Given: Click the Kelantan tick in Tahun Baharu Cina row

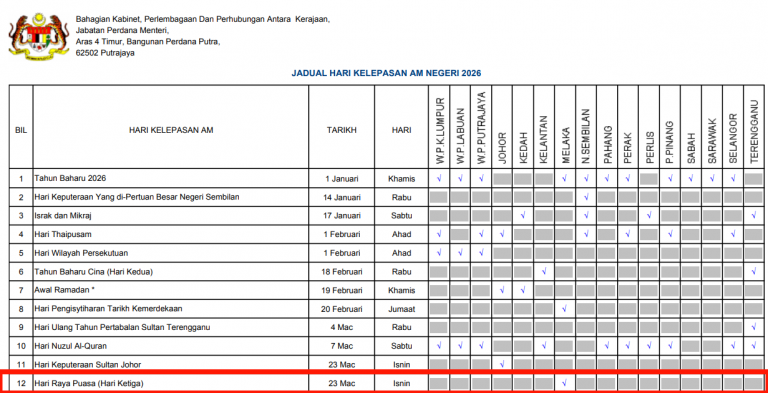Looking at the screenshot, I should tap(544, 272).
